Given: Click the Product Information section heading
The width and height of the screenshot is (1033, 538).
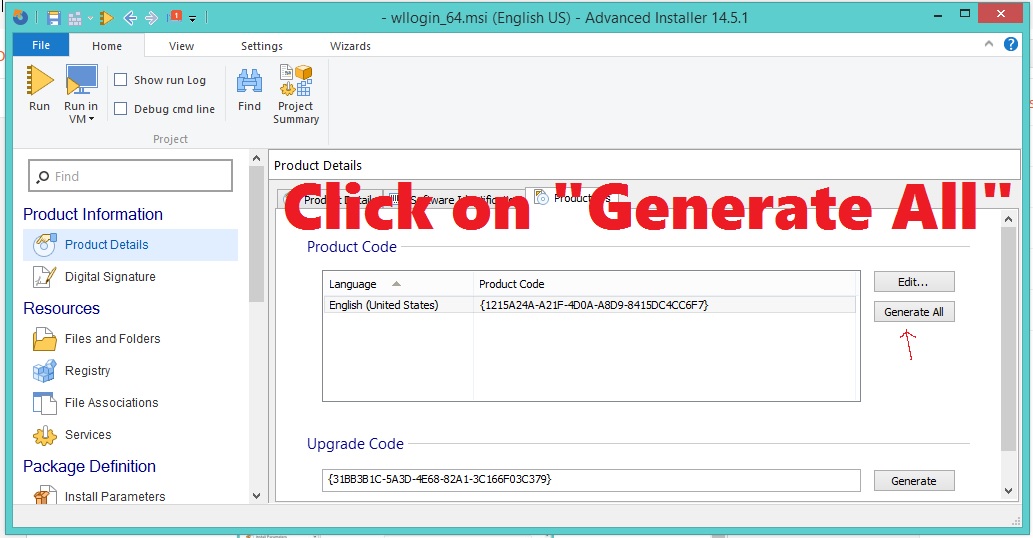Looking at the screenshot, I should tap(93, 214).
